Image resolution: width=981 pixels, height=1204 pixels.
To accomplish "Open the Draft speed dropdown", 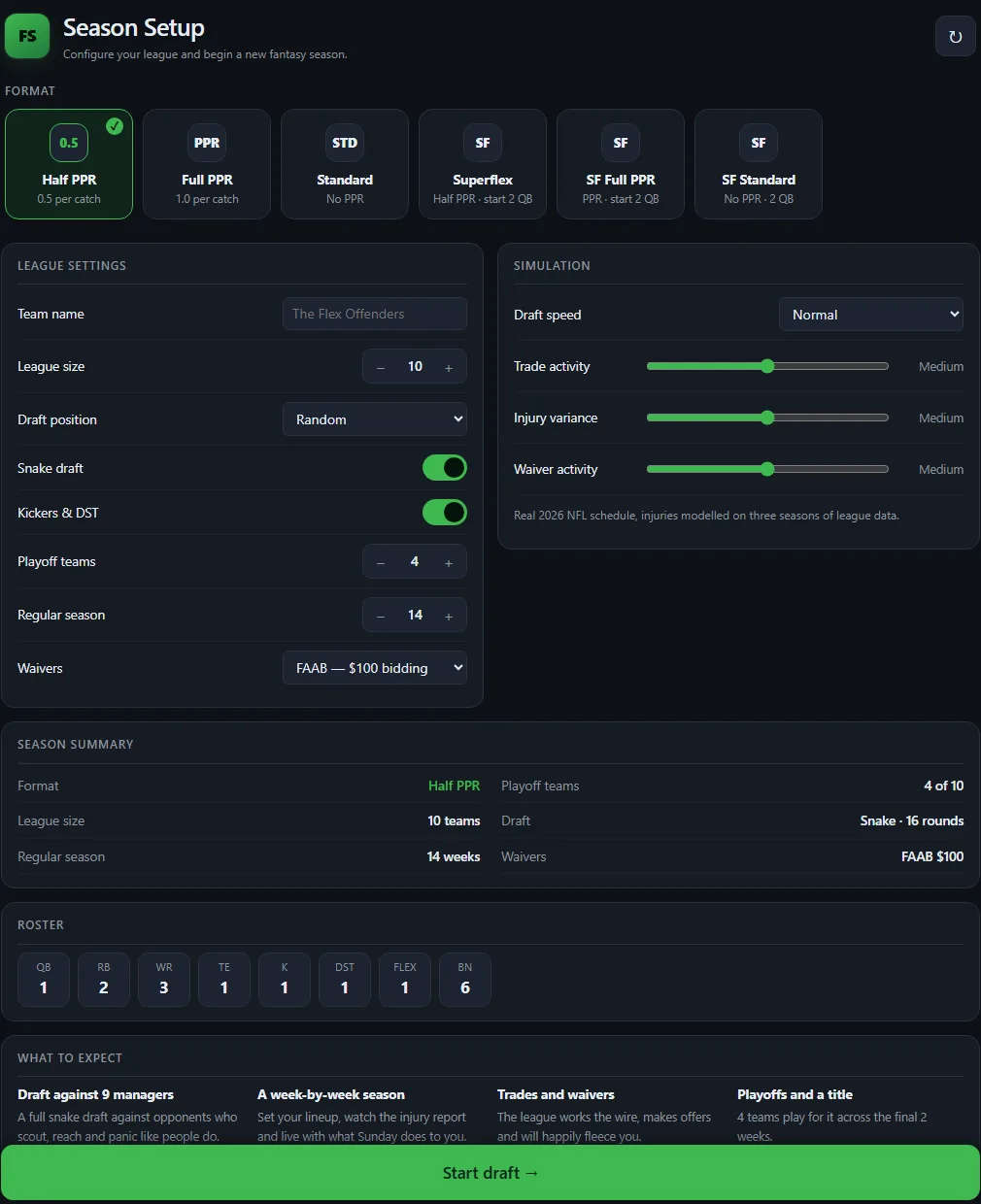I will [871, 315].
